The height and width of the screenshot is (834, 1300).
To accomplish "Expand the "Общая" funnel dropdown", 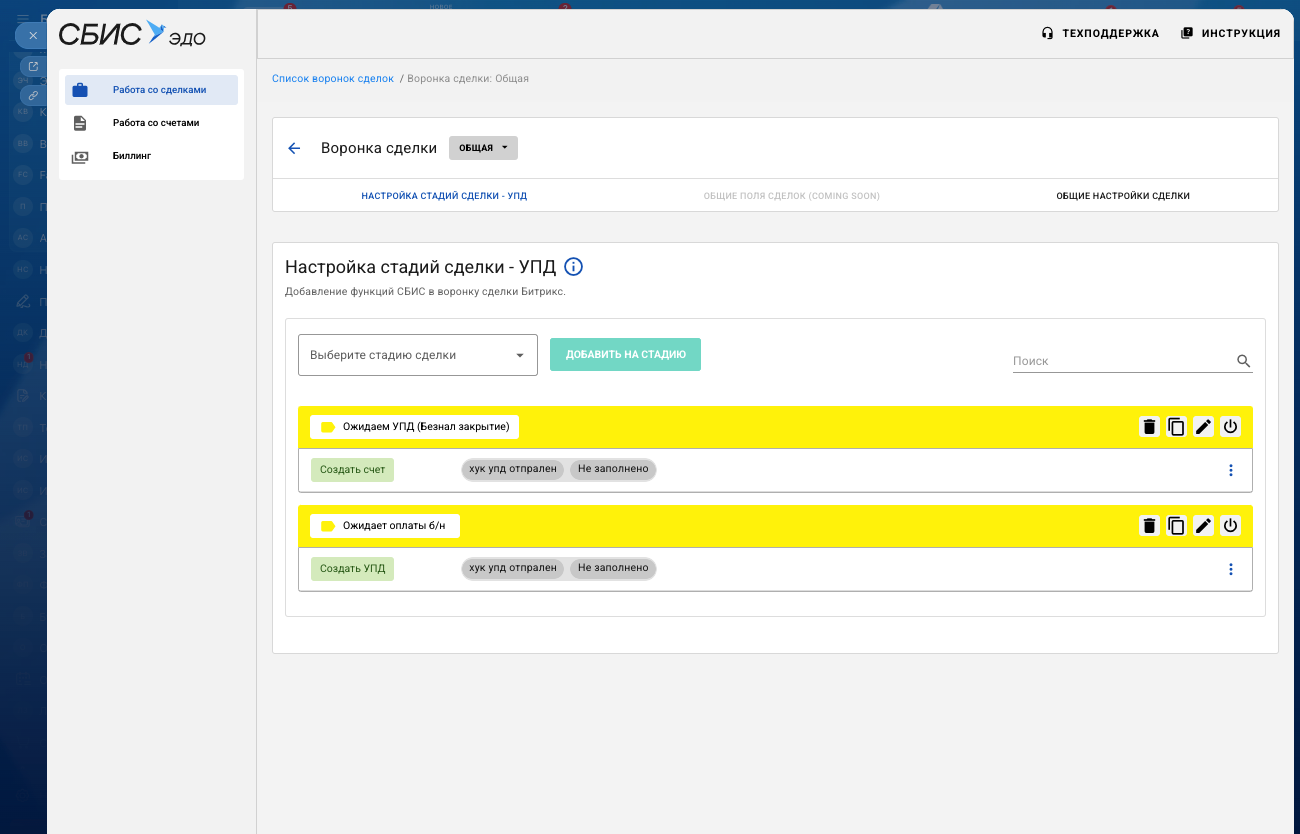I will pyautogui.click(x=483, y=148).
